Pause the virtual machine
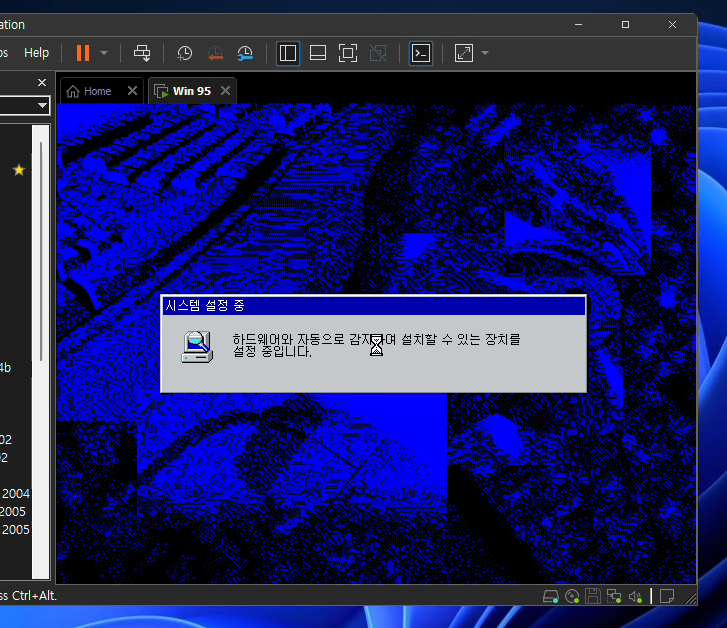The height and width of the screenshot is (628, 727). pyautogui.click(x=83, y=53)
